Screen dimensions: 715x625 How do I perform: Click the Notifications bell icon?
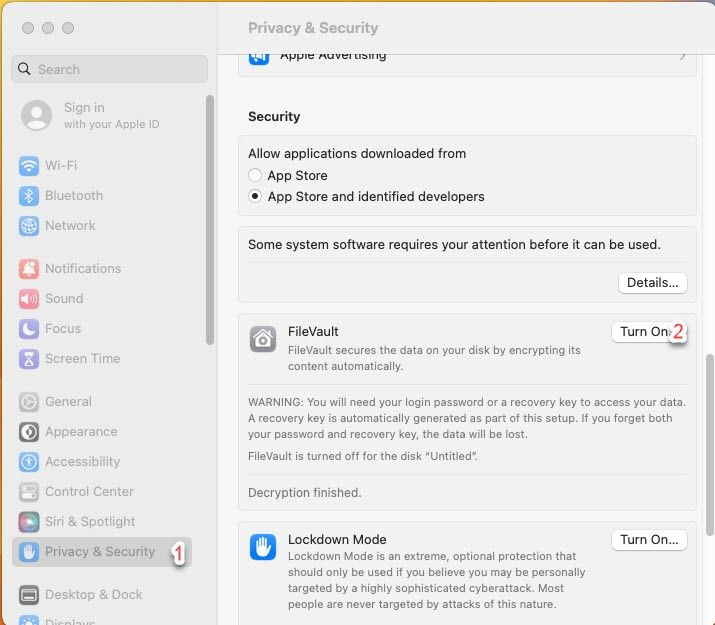click(x=29, y=269)
